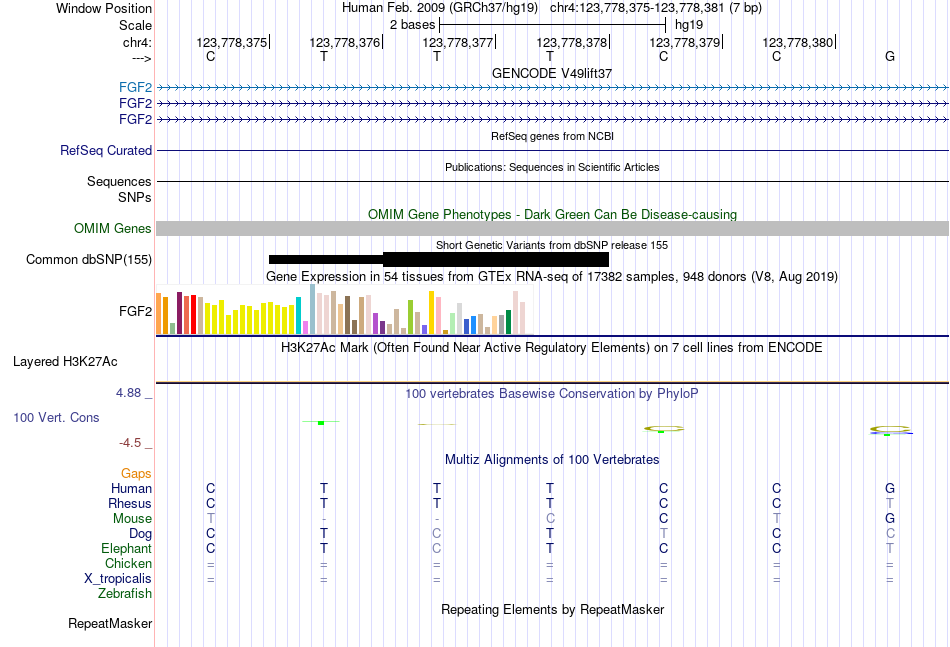Select the Dog species row label
Image resolution: width=950 pixels, height=647 pixels.
pos(141,534)
